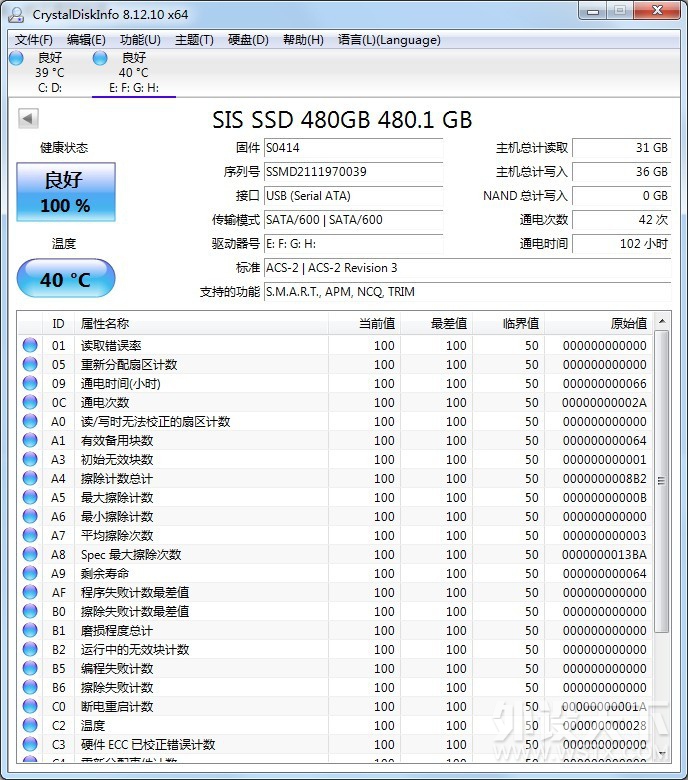This screenshot has height=780, width=688.
Task: Click status orb for A1 有效备用块数
Action: pos(30,440)
